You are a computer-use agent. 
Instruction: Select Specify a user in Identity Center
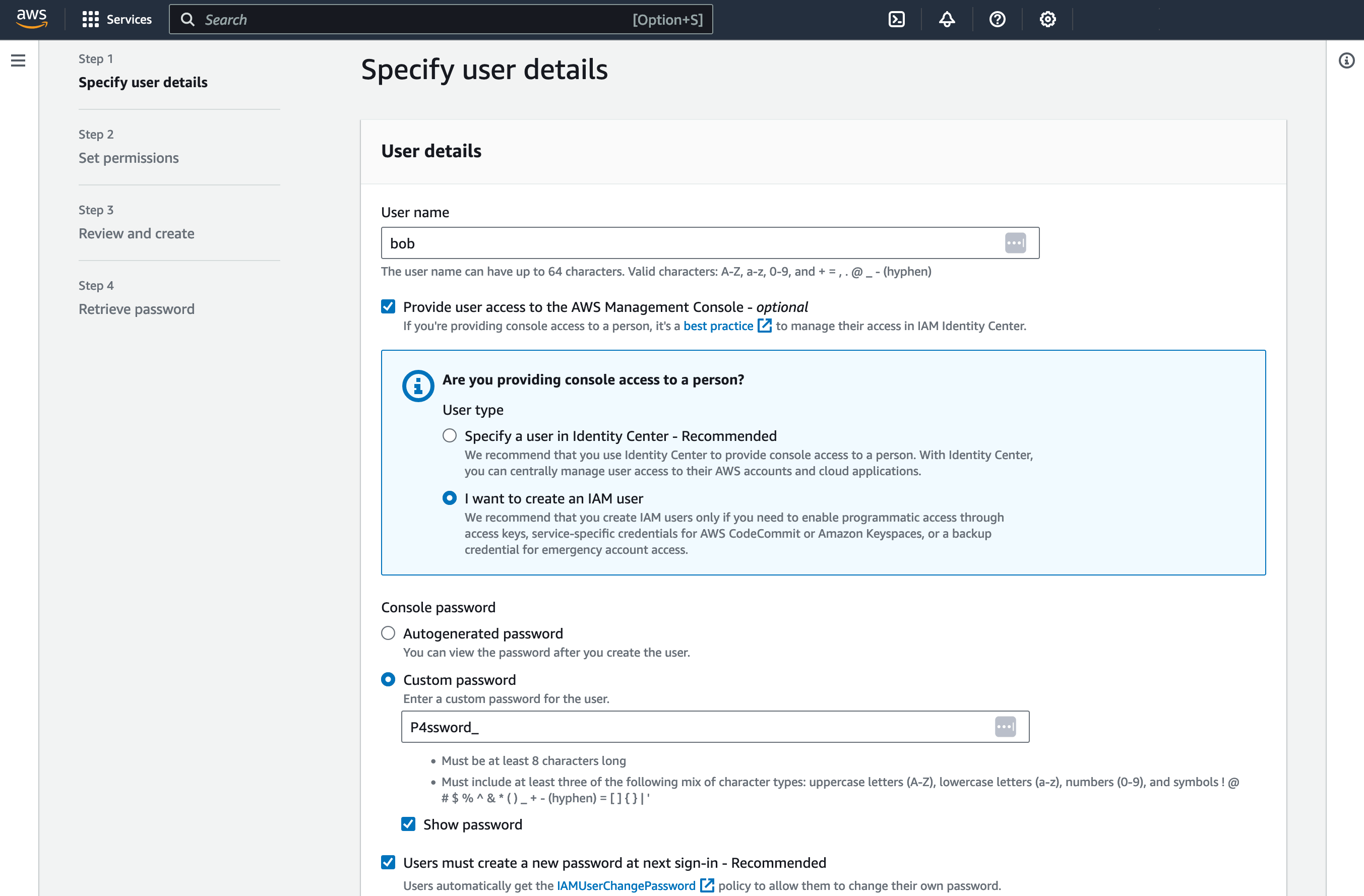[x=449, y=435]
